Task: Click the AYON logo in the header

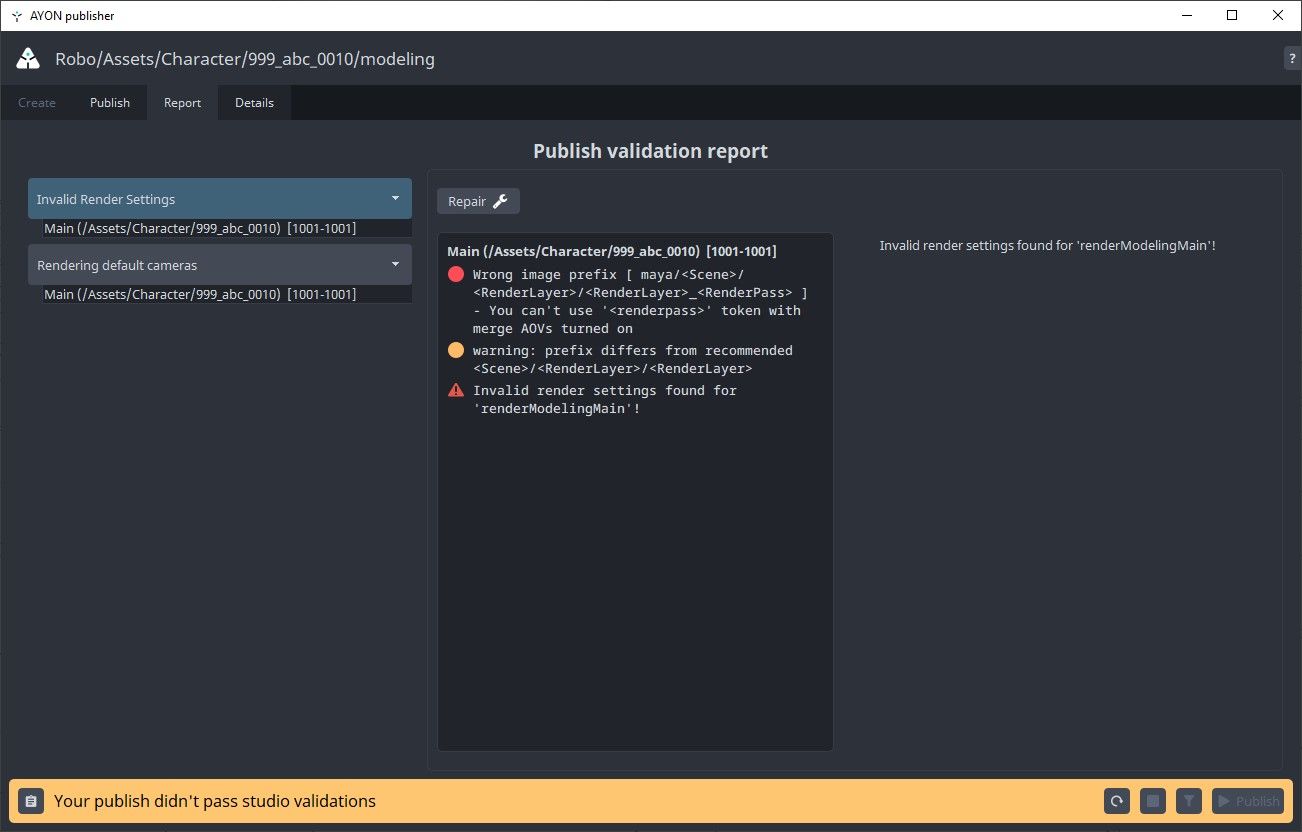Action: [27, 57]
